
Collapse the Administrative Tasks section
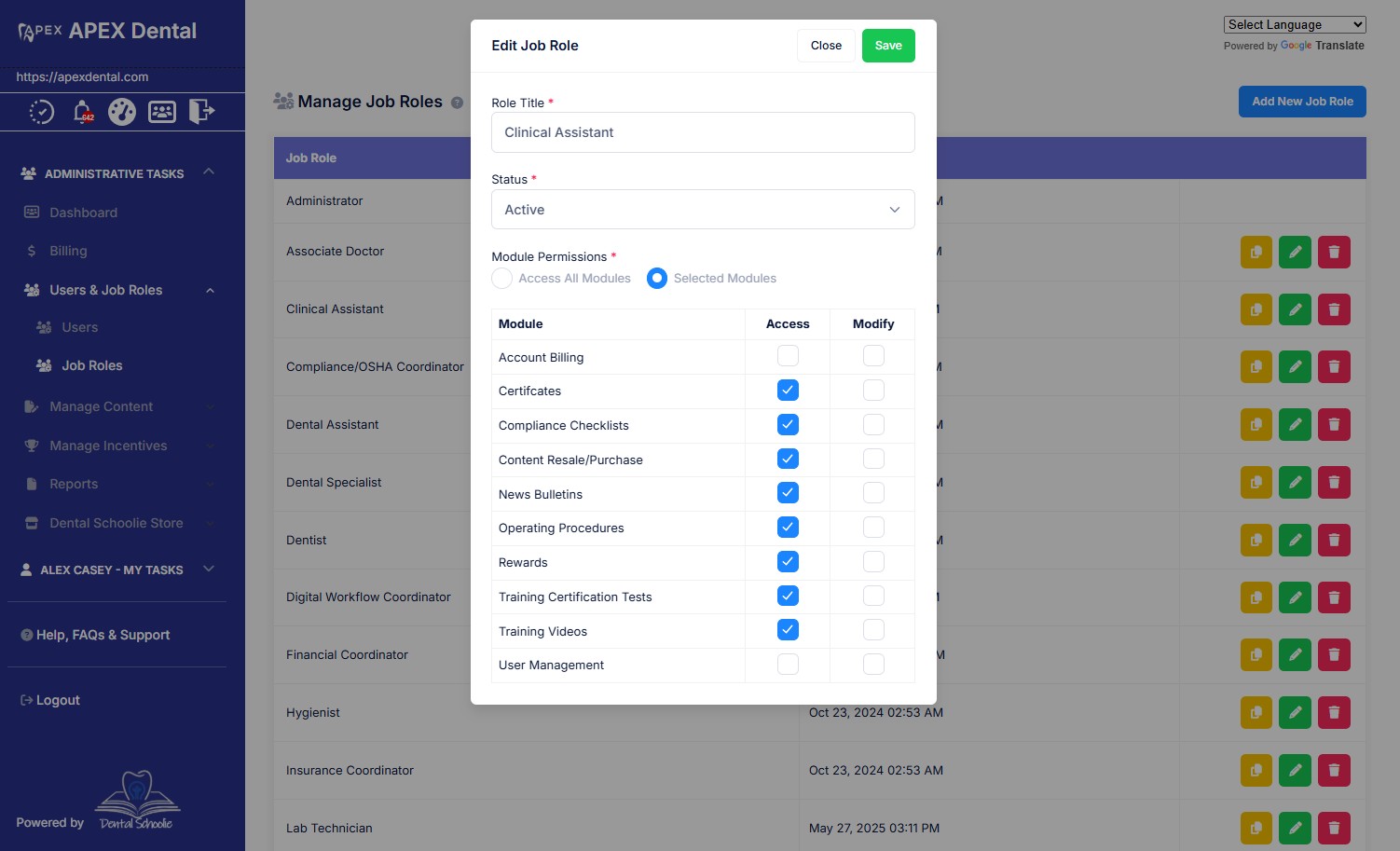point(209,172)
